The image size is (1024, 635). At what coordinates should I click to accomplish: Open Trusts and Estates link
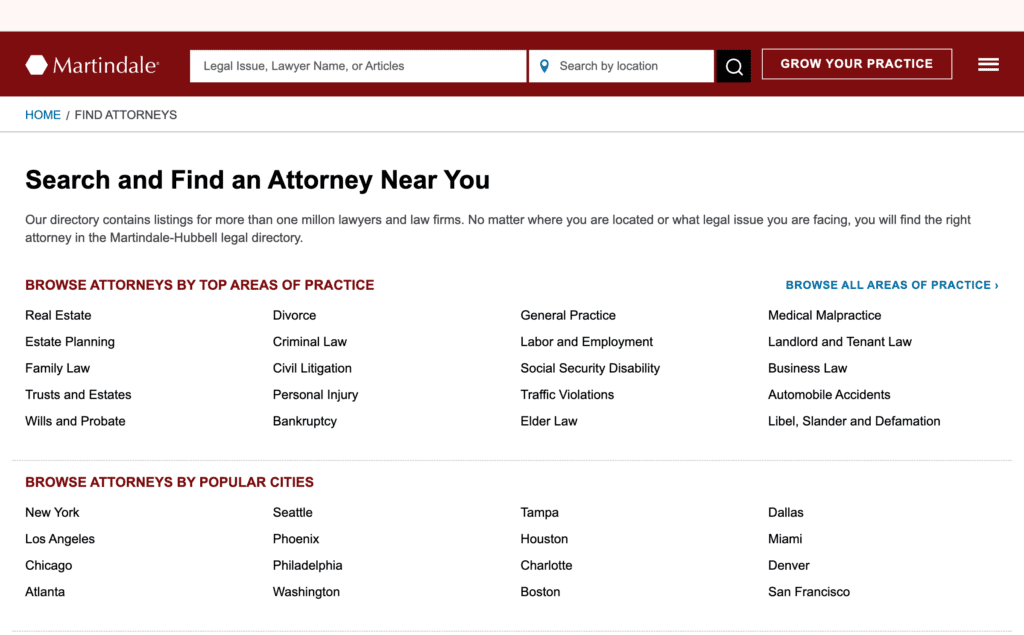[x=78, y=395]
